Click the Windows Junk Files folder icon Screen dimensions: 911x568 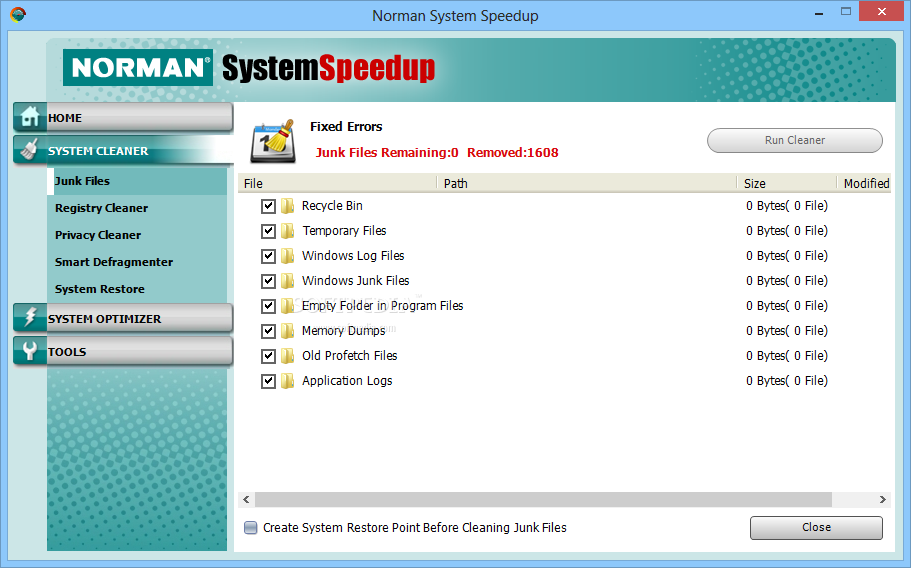pos(288,281)
